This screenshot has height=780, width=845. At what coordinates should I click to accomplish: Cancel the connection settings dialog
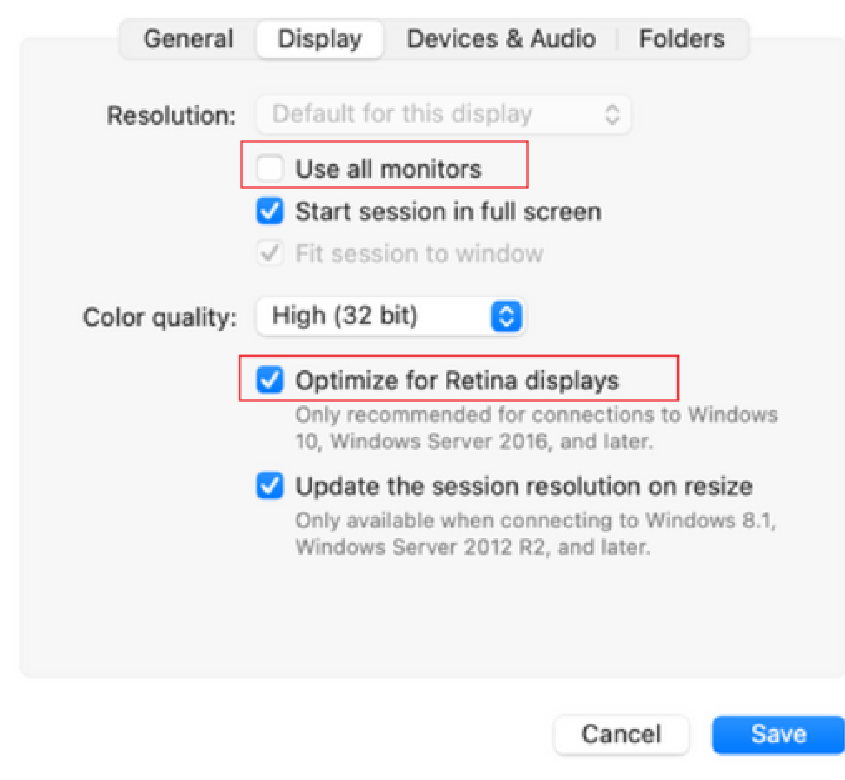coord(621,734)
